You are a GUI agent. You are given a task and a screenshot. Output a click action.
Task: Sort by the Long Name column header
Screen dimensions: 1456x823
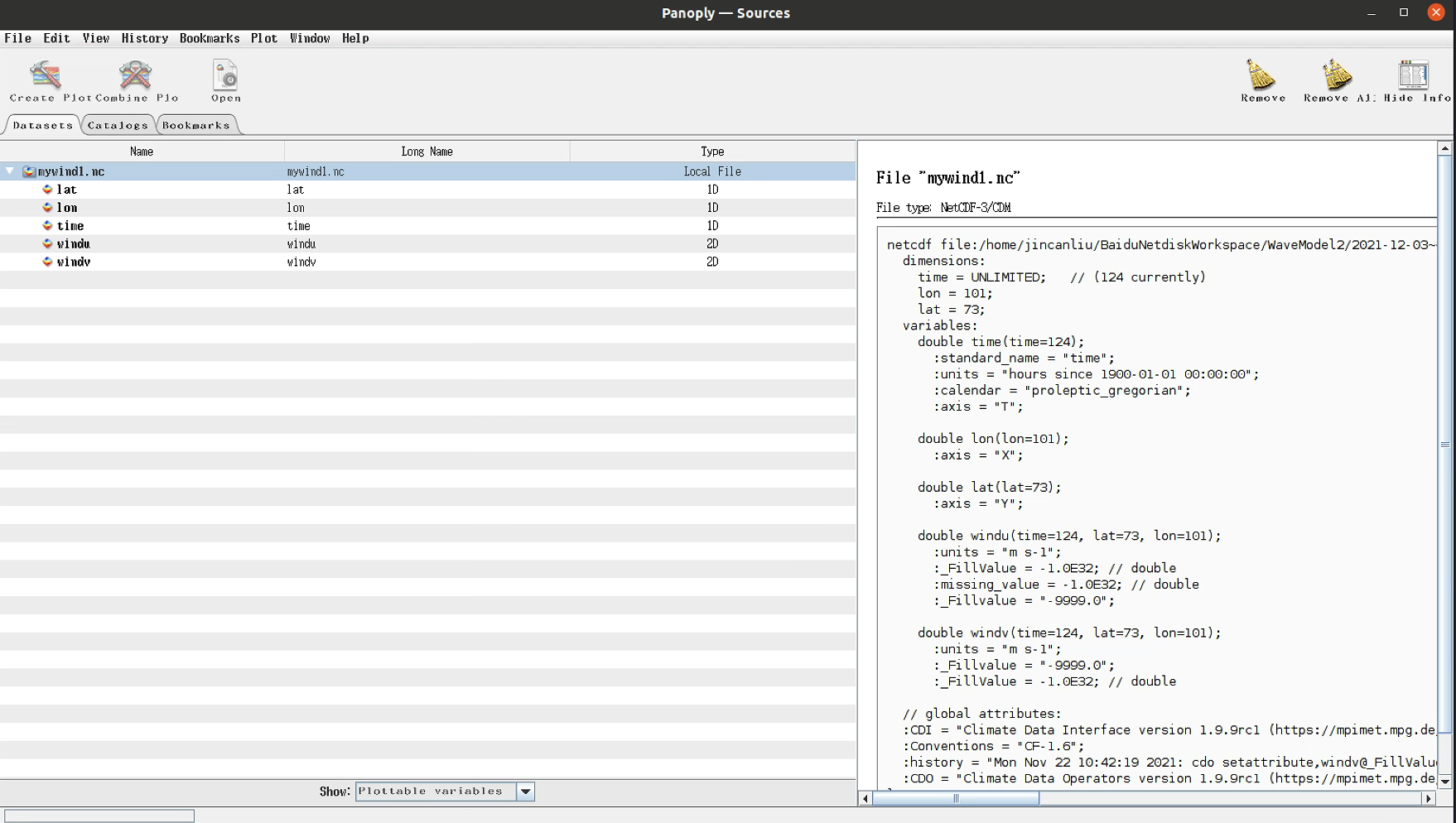427,152
